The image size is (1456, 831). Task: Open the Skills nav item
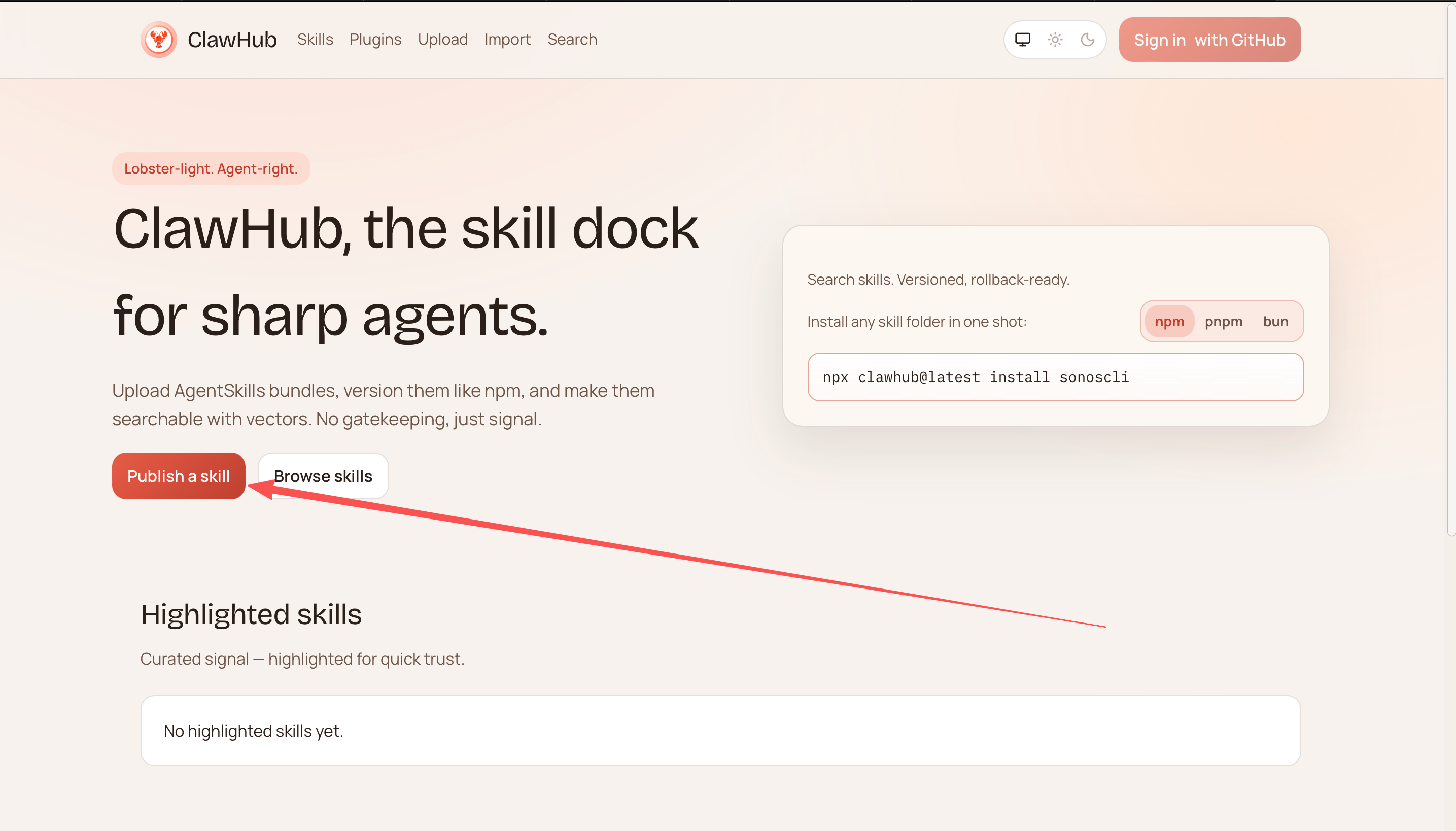[315, 40]
